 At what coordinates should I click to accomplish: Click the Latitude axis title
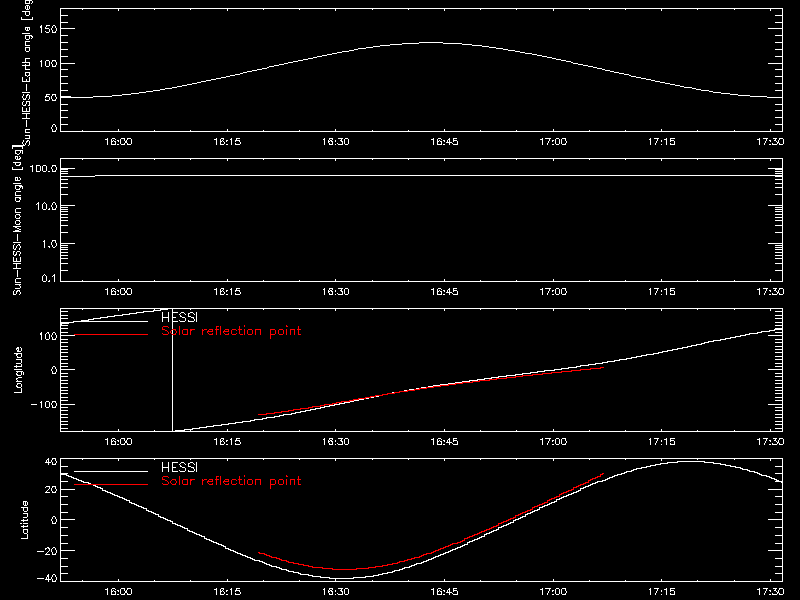[24, 520]
